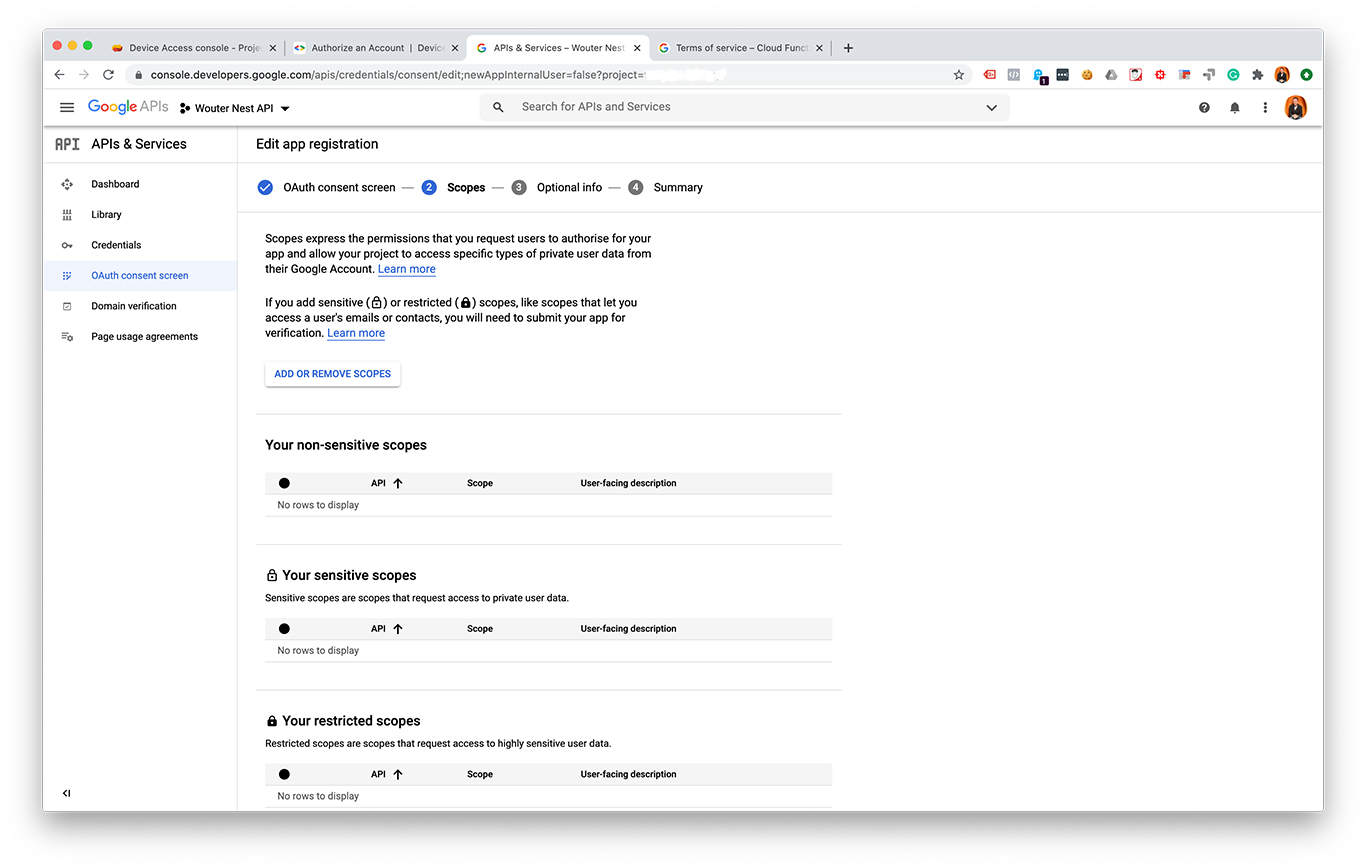1366x868 pixels.
Task: Sort non-sensitive scopes by API column
Action: 387,483
